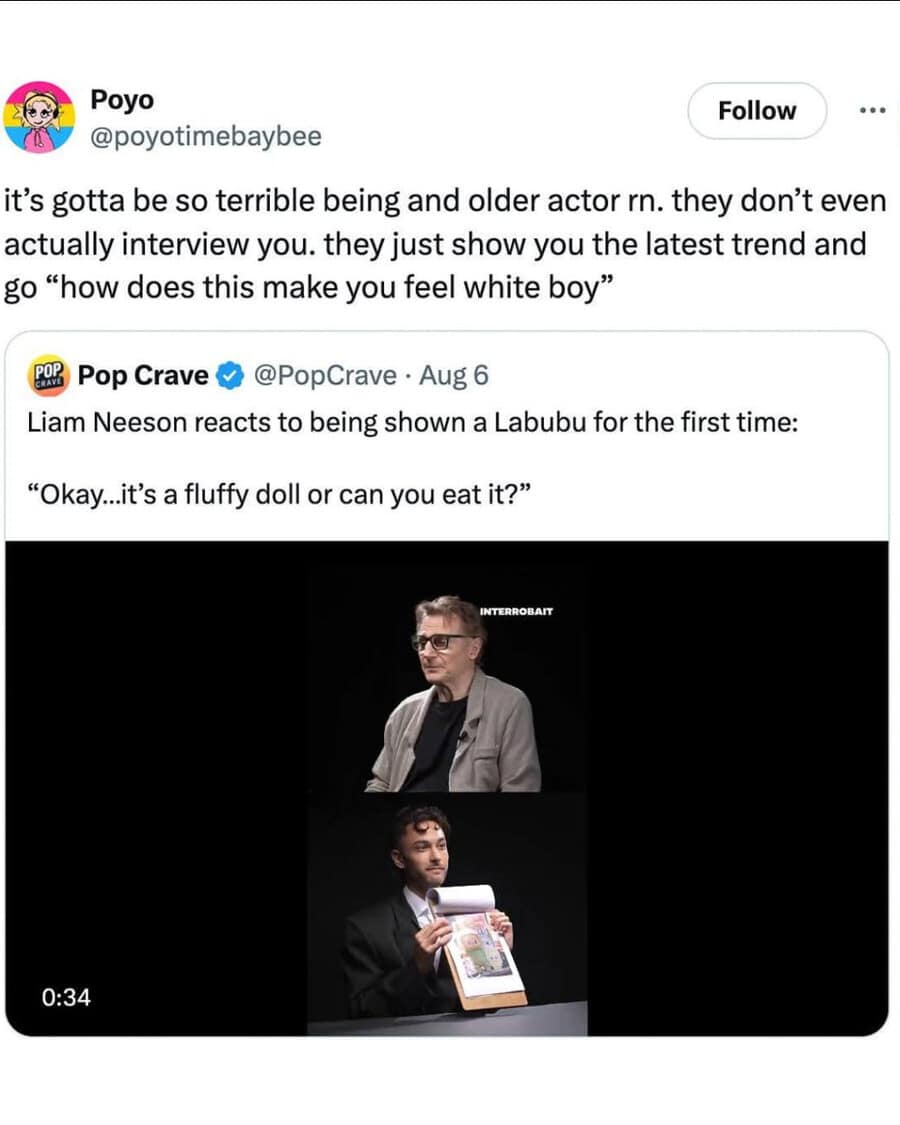This screenshot has height=1125, width=900.
Task: Click the 'Liam Neeson reacts' caption text
Action: tap(412, 421)
